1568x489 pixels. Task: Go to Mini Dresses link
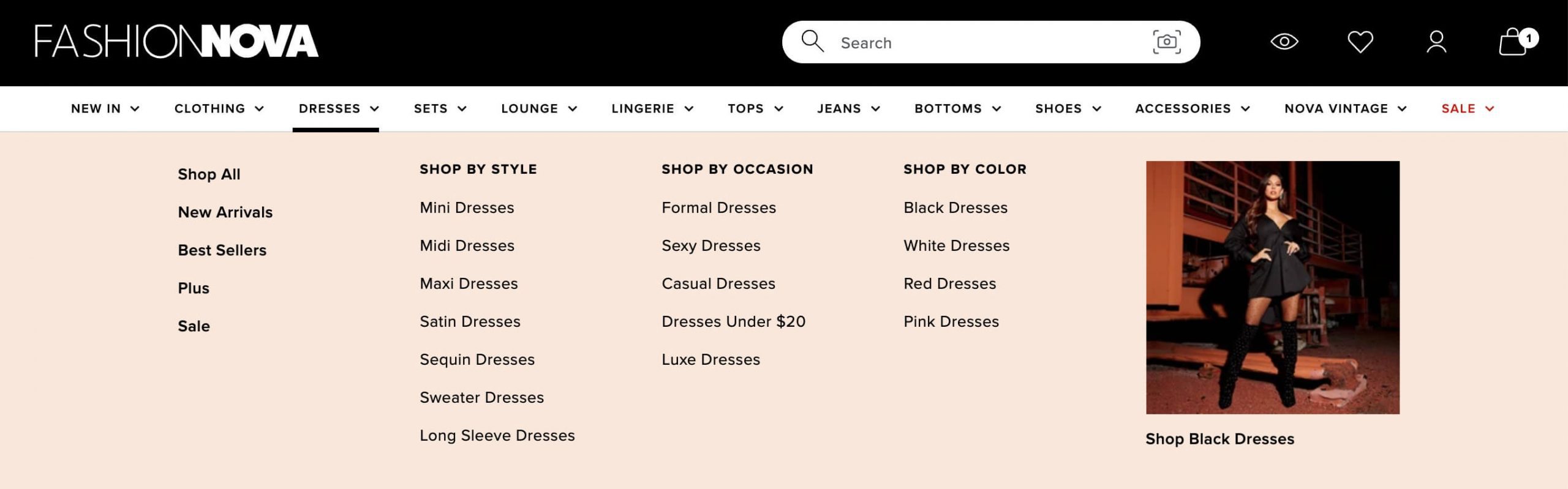click(x=467, y=208)
